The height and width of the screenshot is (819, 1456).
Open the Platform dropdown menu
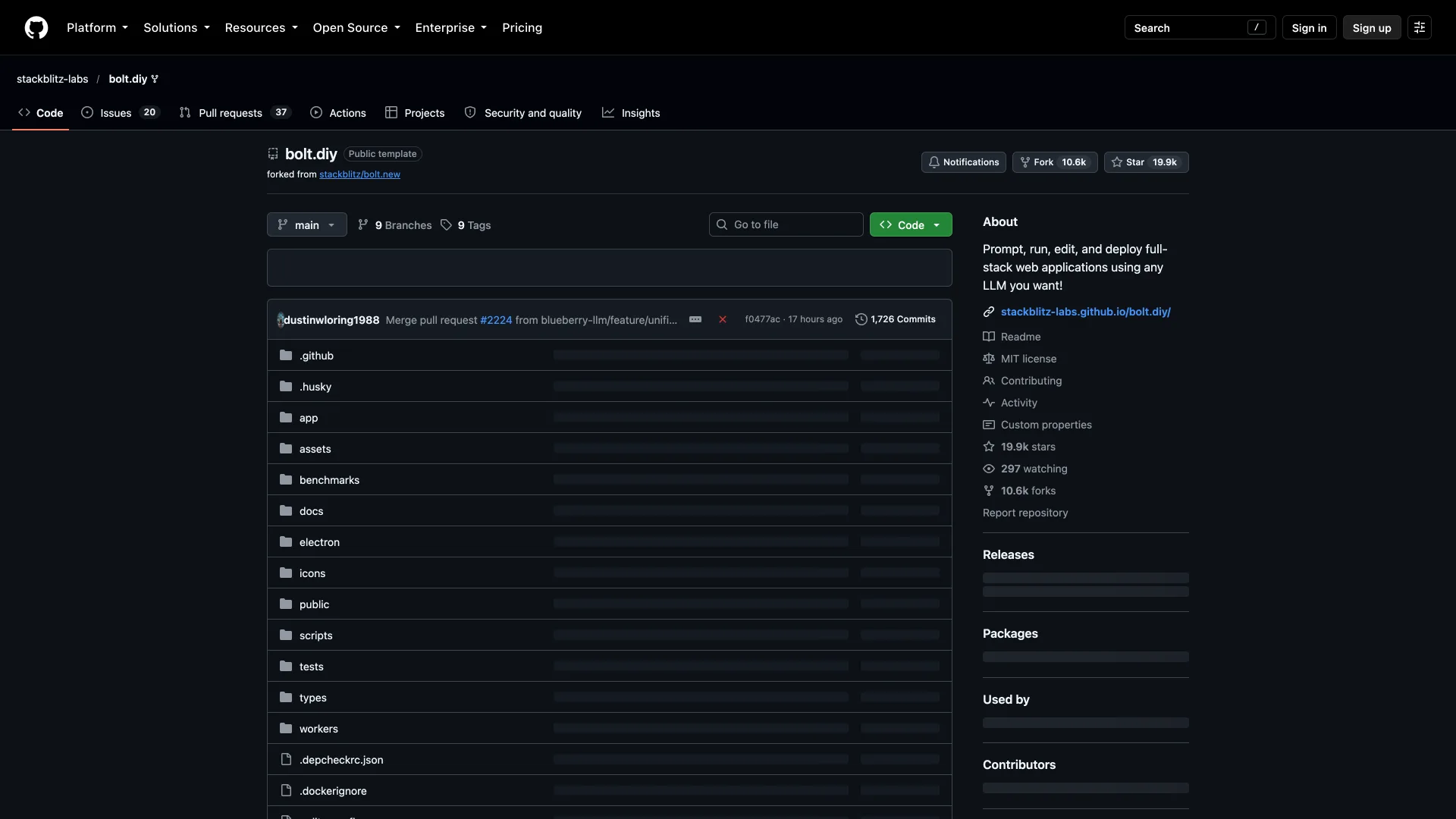(x=97, y=28)
